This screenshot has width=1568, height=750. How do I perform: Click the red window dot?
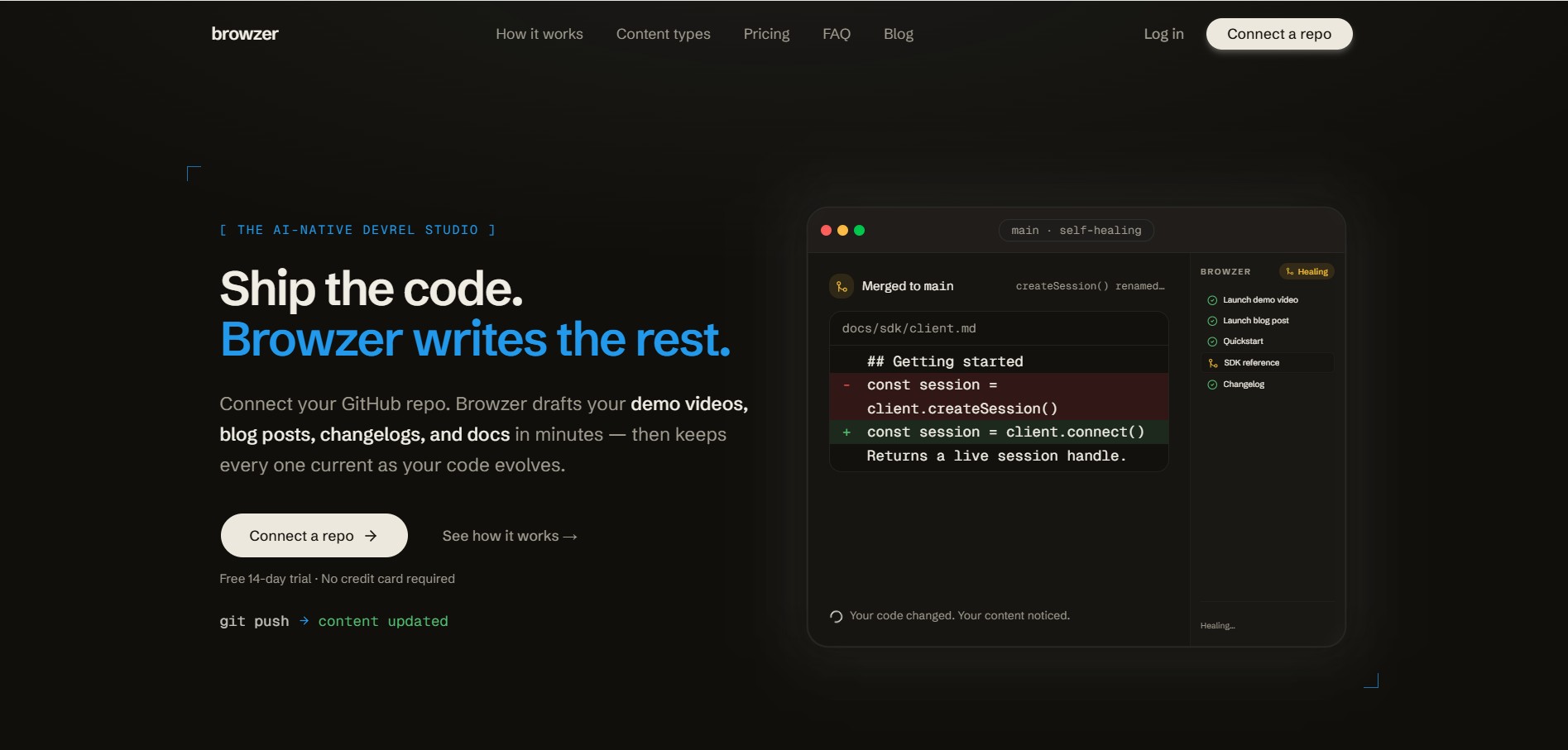pyautogui.click(x=826, y=231)
